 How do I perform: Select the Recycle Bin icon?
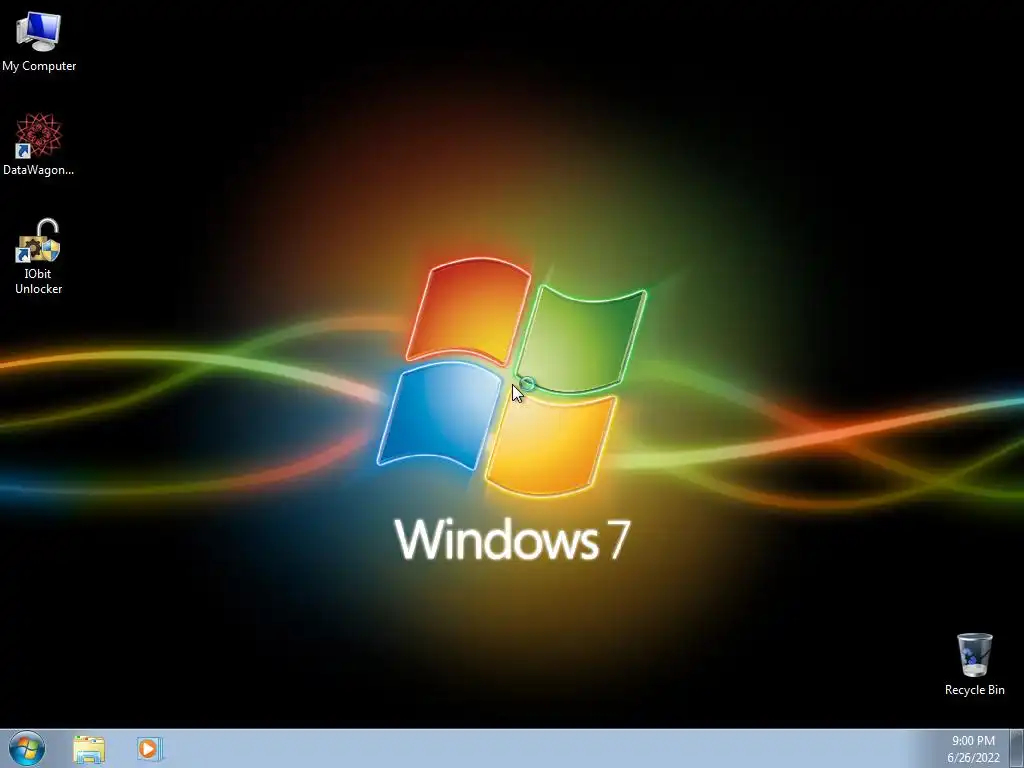[974, 654]
